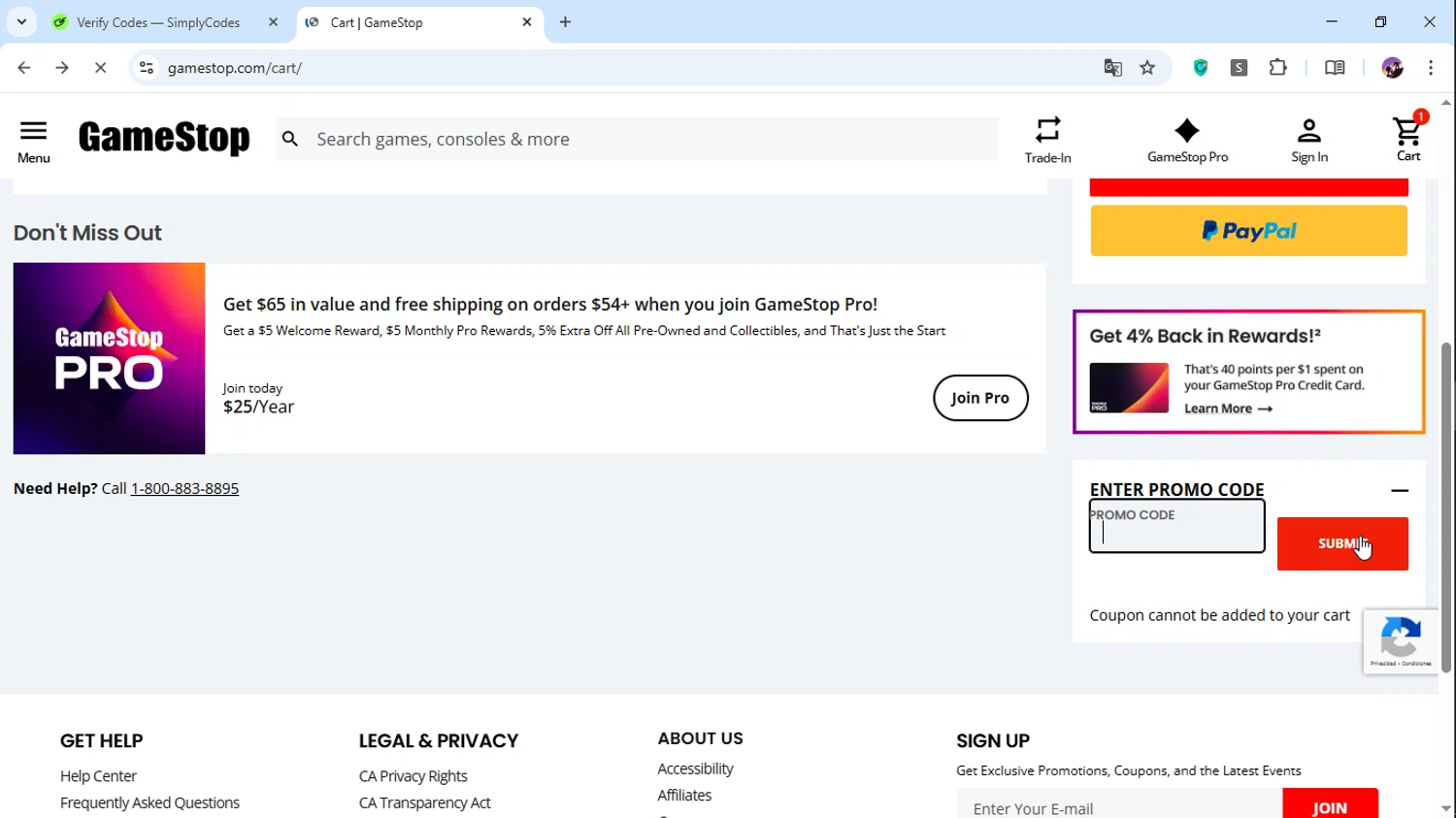The width and height of the screenshot is (1456, 818).
Task: Open the green shield extension
Action: coord(1201,68)
